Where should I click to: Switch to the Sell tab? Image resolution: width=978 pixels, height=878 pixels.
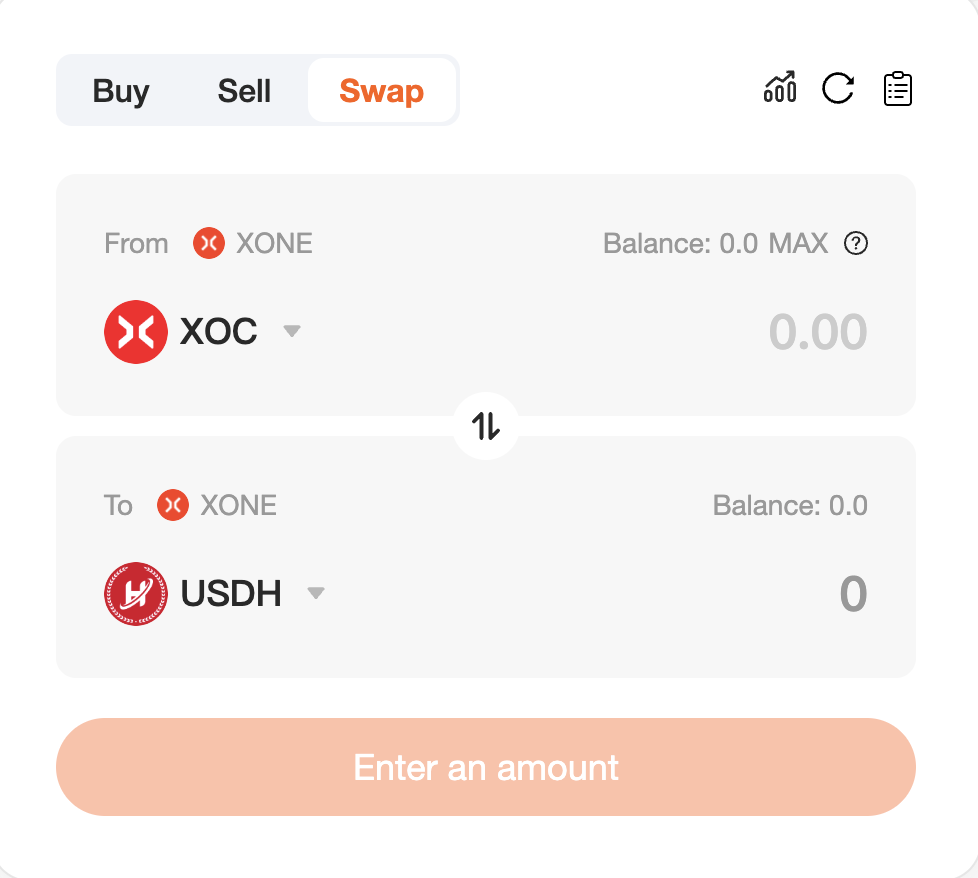point(244,91)
